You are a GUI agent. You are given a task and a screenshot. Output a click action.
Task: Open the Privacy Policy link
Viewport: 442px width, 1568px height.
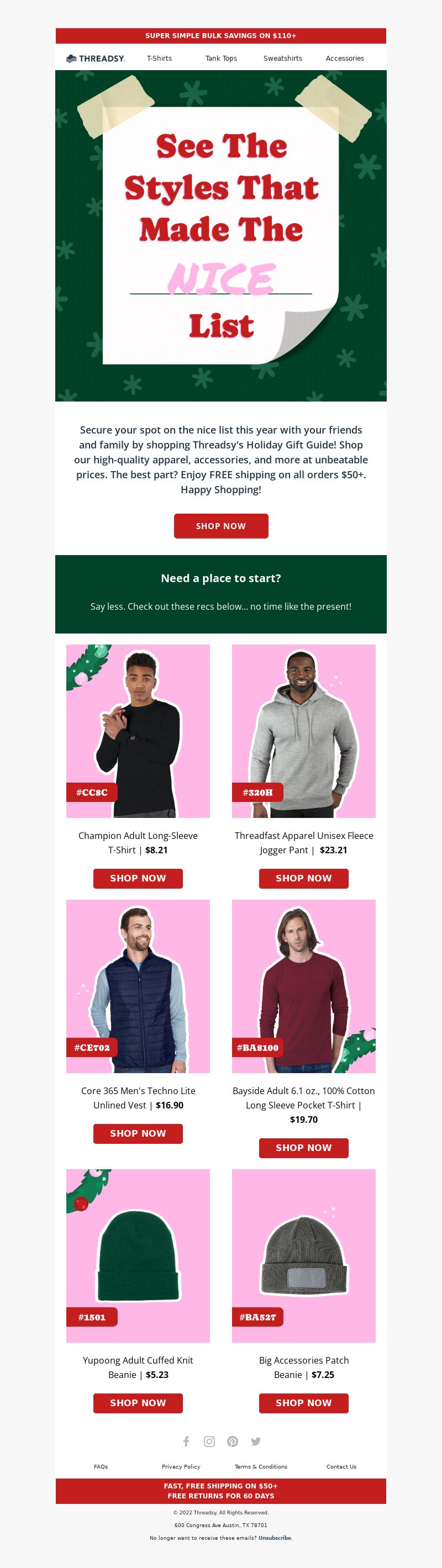point(181,1466)
